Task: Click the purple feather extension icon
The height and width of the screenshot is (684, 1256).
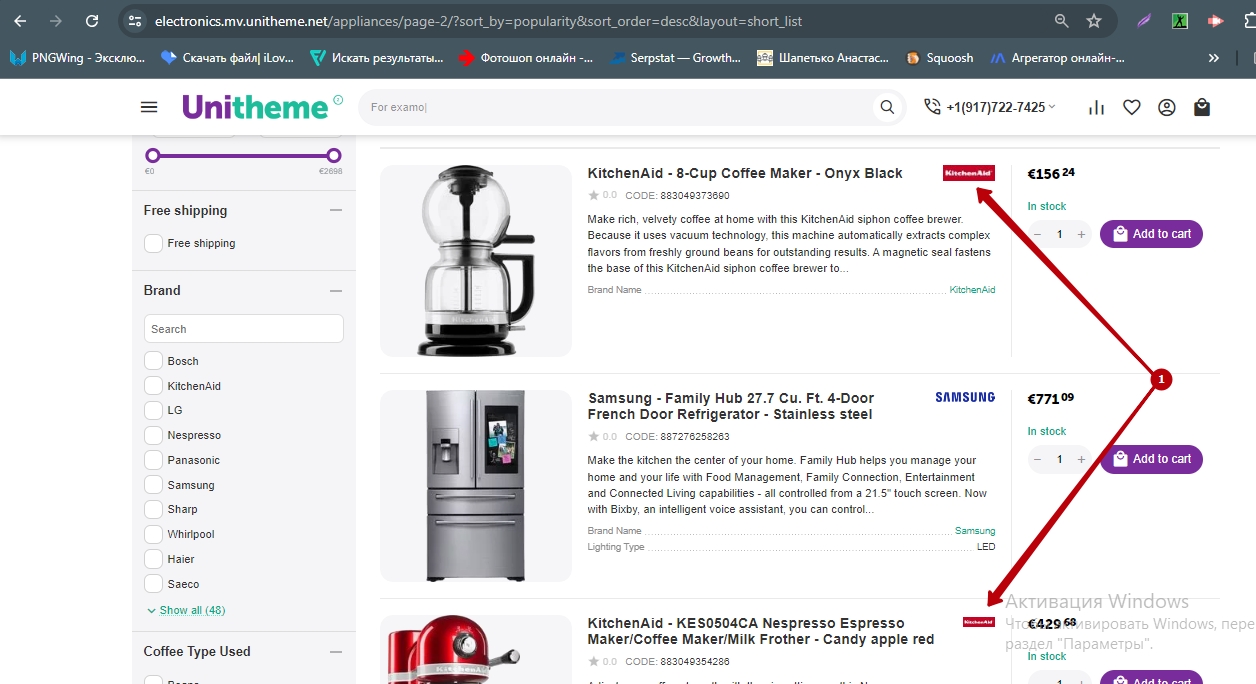Action: 1144,21
